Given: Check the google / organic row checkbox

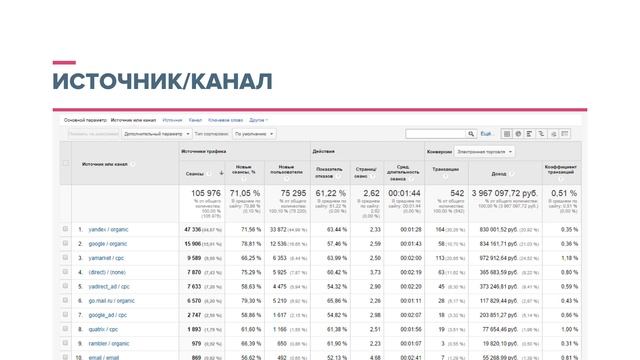Looking at the screenshot, I should tap(65, 243).
